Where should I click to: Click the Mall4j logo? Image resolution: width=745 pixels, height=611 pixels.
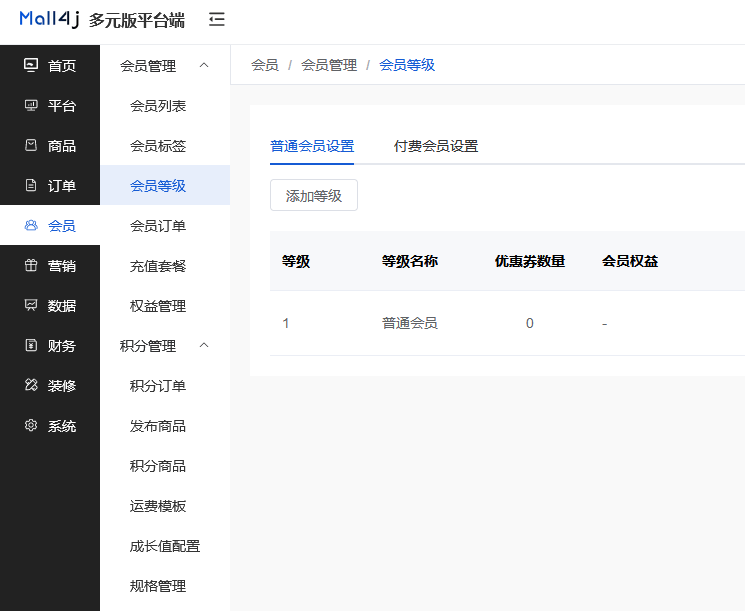pos(49,19)
